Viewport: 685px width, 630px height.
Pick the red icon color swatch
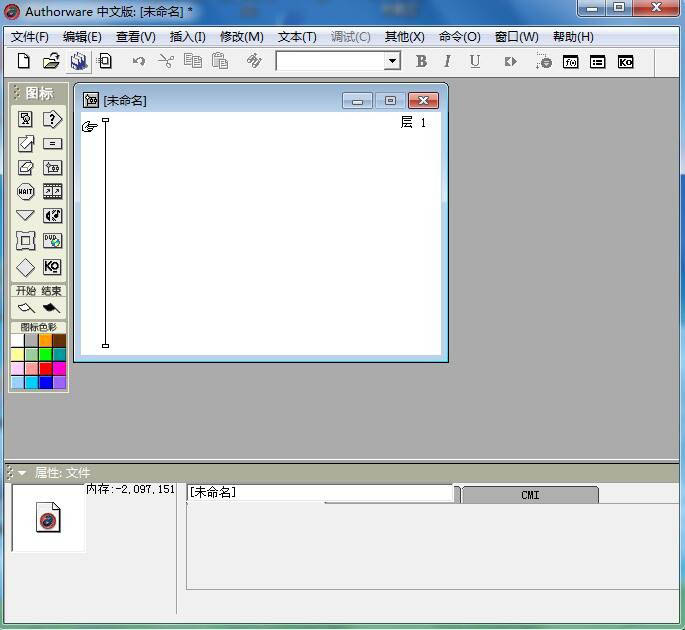point(45,368)
